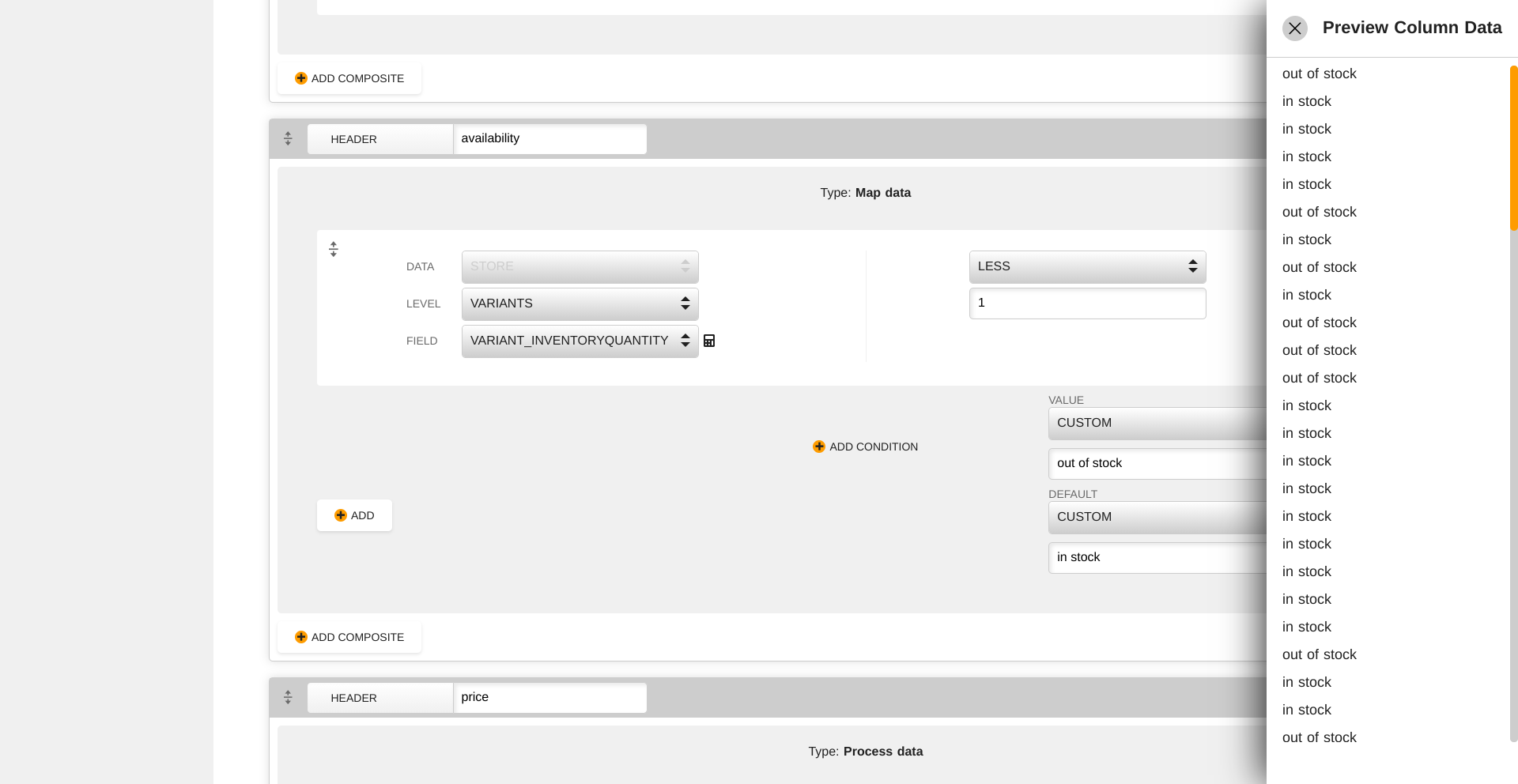This screenshot has width=1518, height=784.
Task: Open the LEVEL dropdown showing VARIANTS
Action: click(580, 303)
